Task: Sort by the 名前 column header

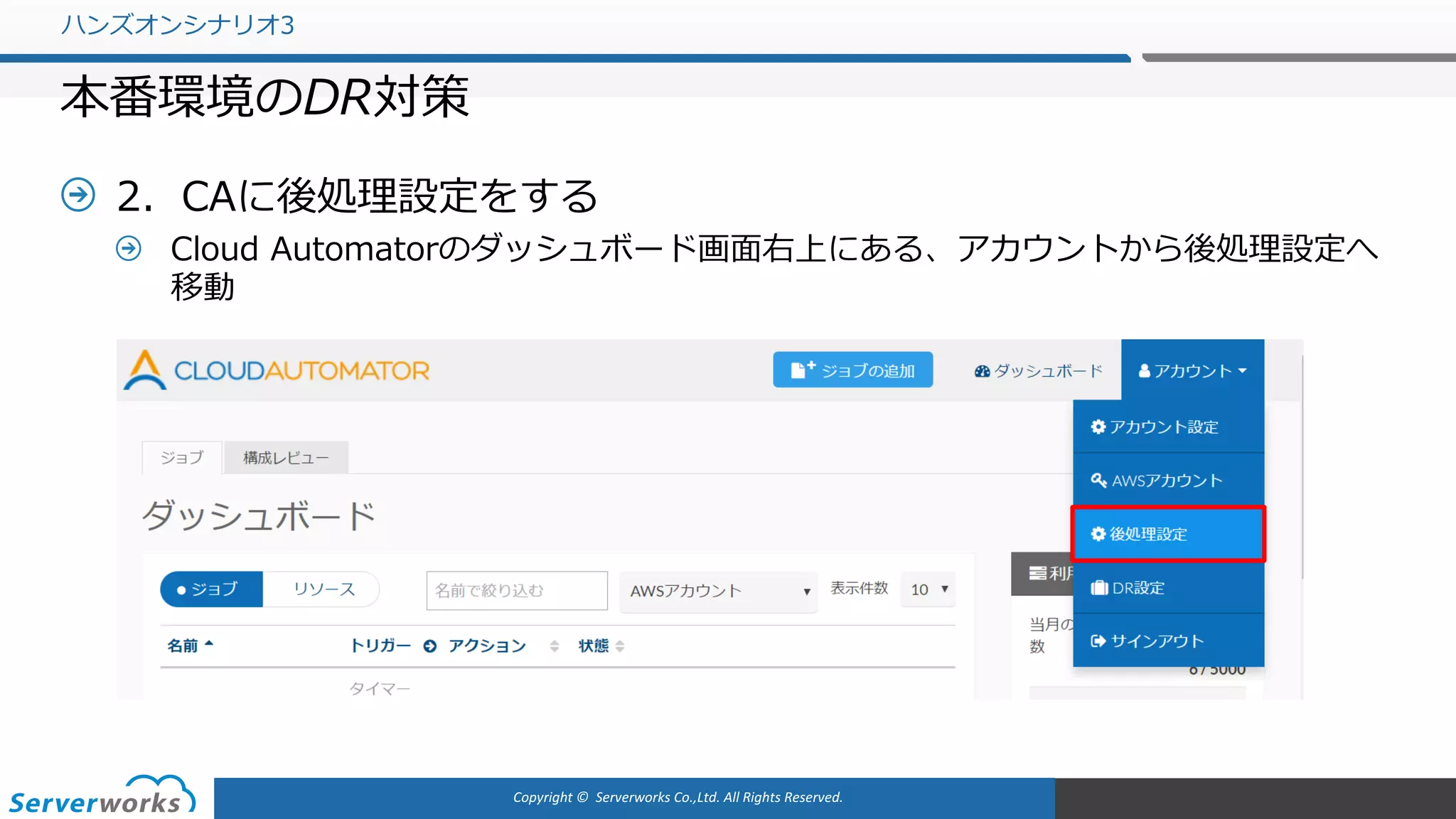Action: click(190, 646)
